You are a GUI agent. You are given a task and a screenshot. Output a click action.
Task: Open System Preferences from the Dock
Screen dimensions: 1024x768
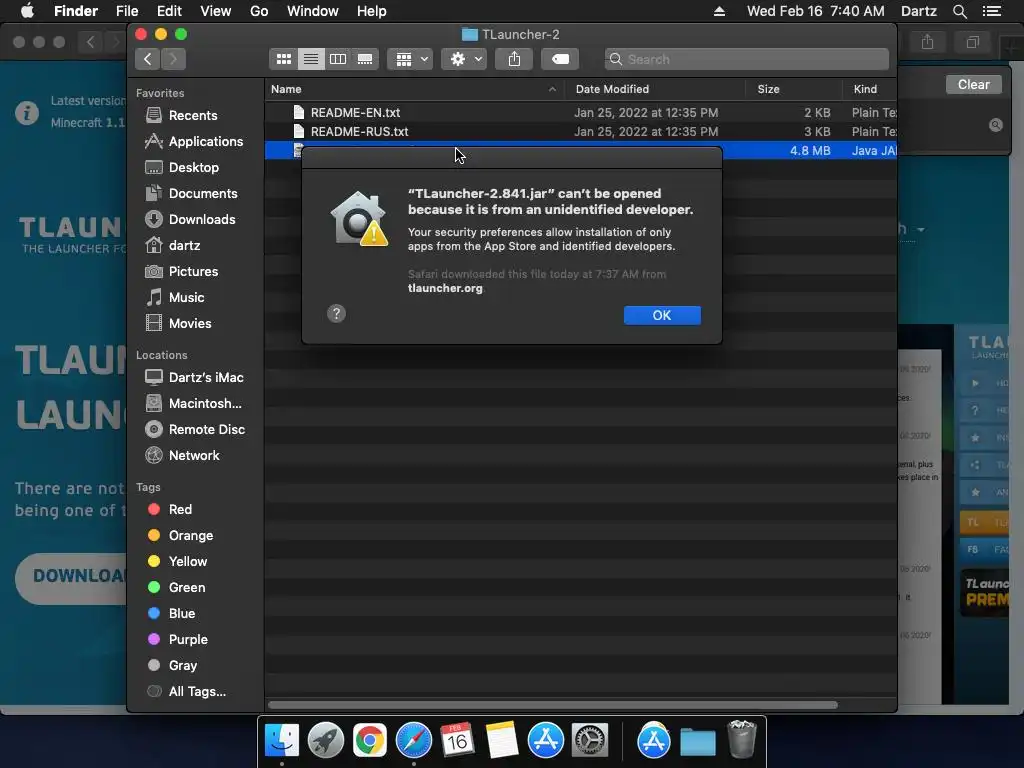(x=590, y=741)
